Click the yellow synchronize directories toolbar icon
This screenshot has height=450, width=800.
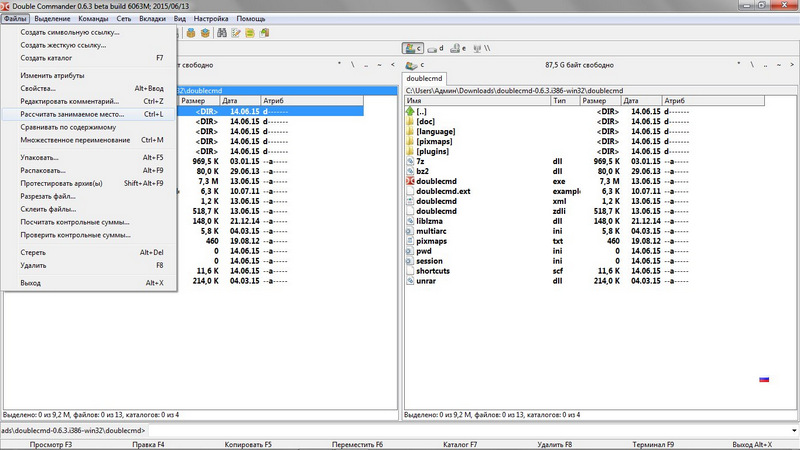(x=249, y=33)
